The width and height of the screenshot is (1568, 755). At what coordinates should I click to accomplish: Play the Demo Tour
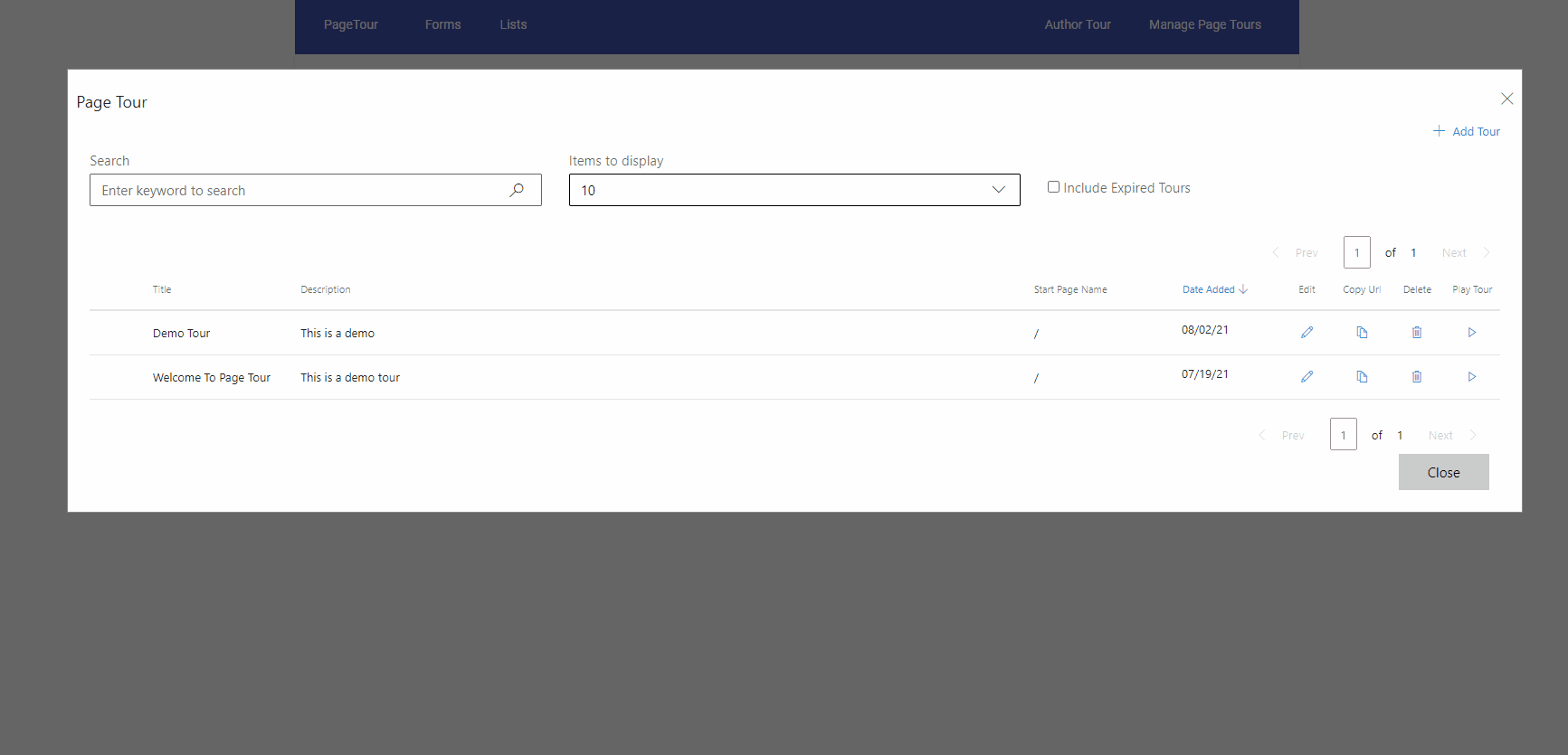coord(1472,333)
